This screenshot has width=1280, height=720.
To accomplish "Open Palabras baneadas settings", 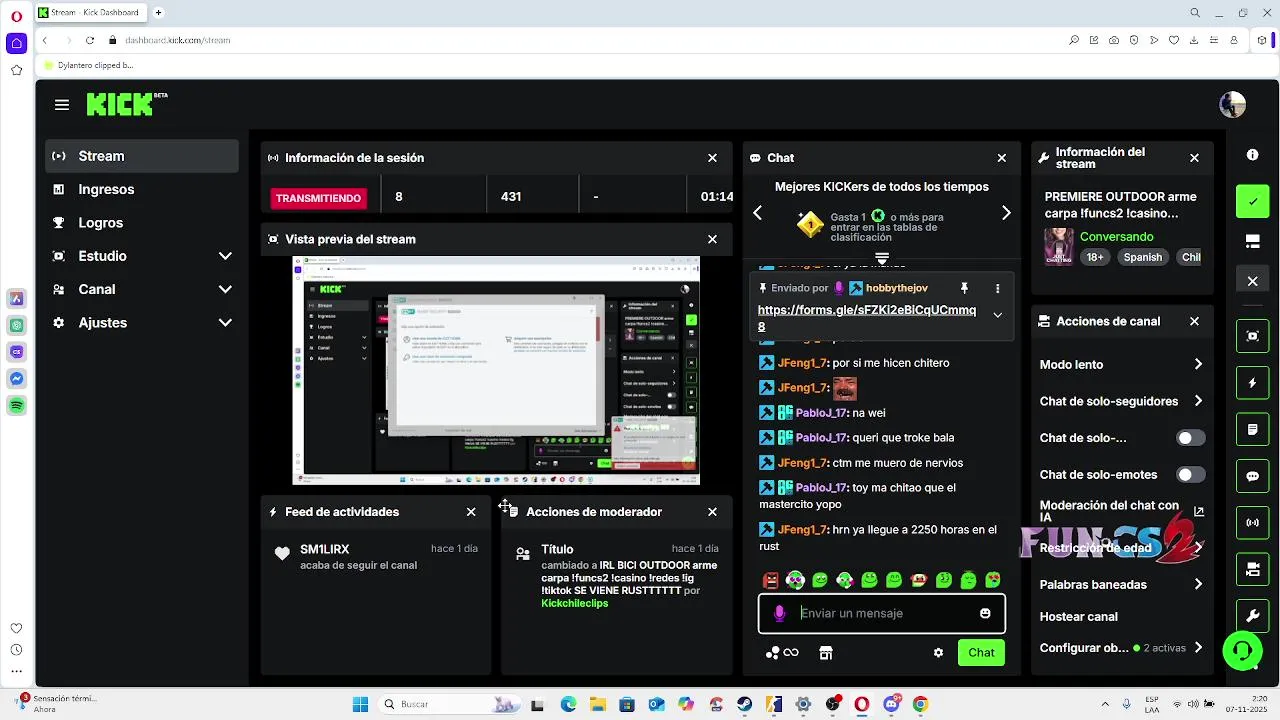I will coord(1121,584).
